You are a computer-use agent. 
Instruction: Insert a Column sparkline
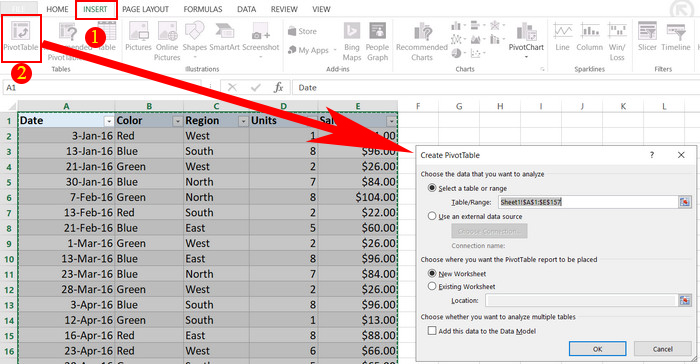tap(590, 38)
